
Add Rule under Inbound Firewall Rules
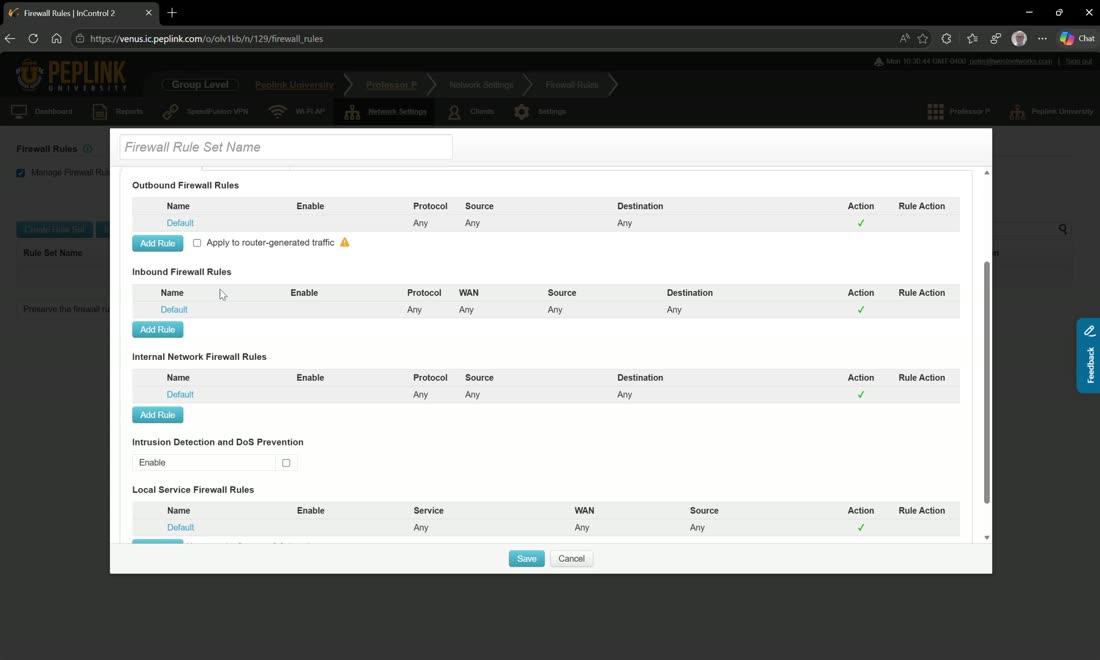click(158, 330)
